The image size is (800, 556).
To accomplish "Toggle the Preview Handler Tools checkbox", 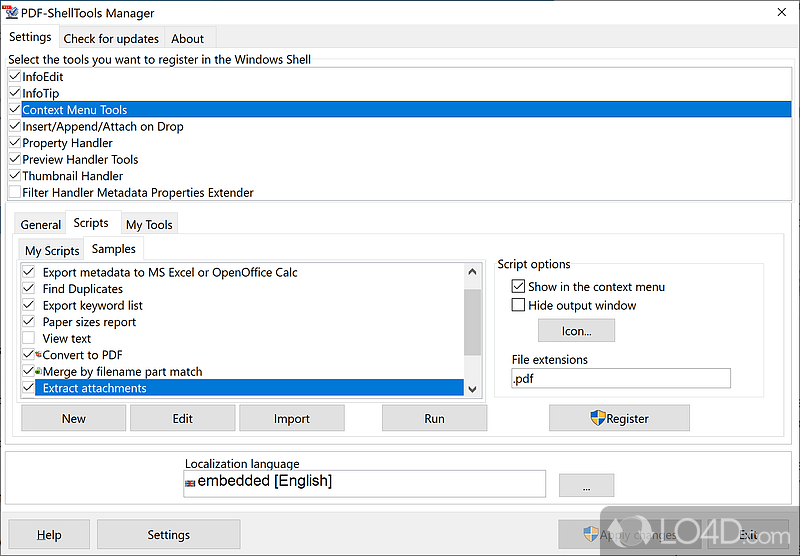I will (15, 159).
